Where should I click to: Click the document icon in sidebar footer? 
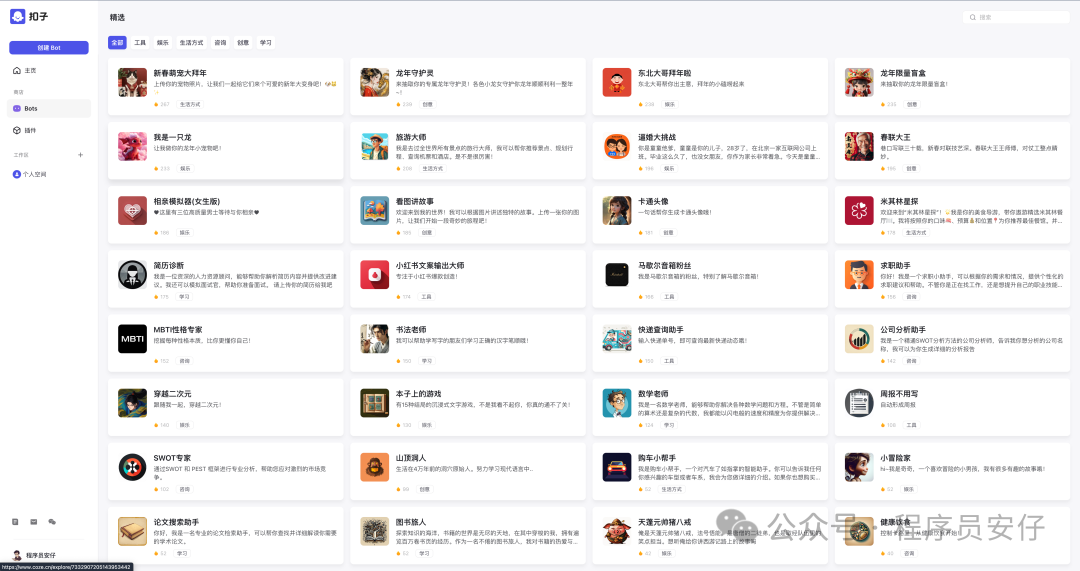click(15, 521)
